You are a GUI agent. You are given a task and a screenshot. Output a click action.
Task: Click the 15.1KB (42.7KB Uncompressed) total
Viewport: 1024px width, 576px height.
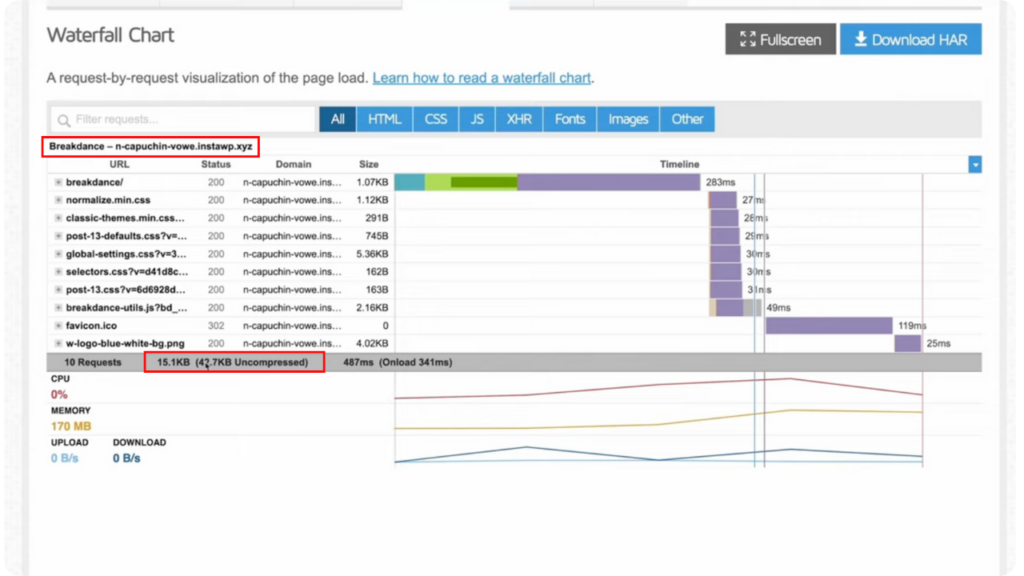point(232,362)
